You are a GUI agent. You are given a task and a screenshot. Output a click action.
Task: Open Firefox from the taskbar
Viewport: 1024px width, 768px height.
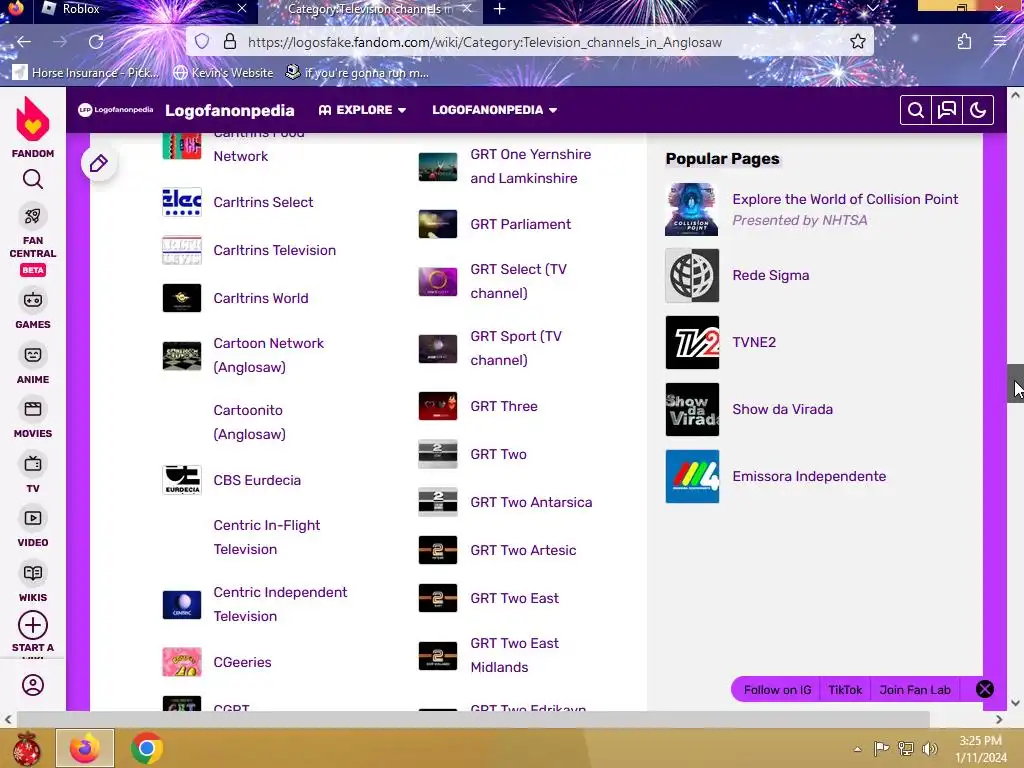click(85, 748)
